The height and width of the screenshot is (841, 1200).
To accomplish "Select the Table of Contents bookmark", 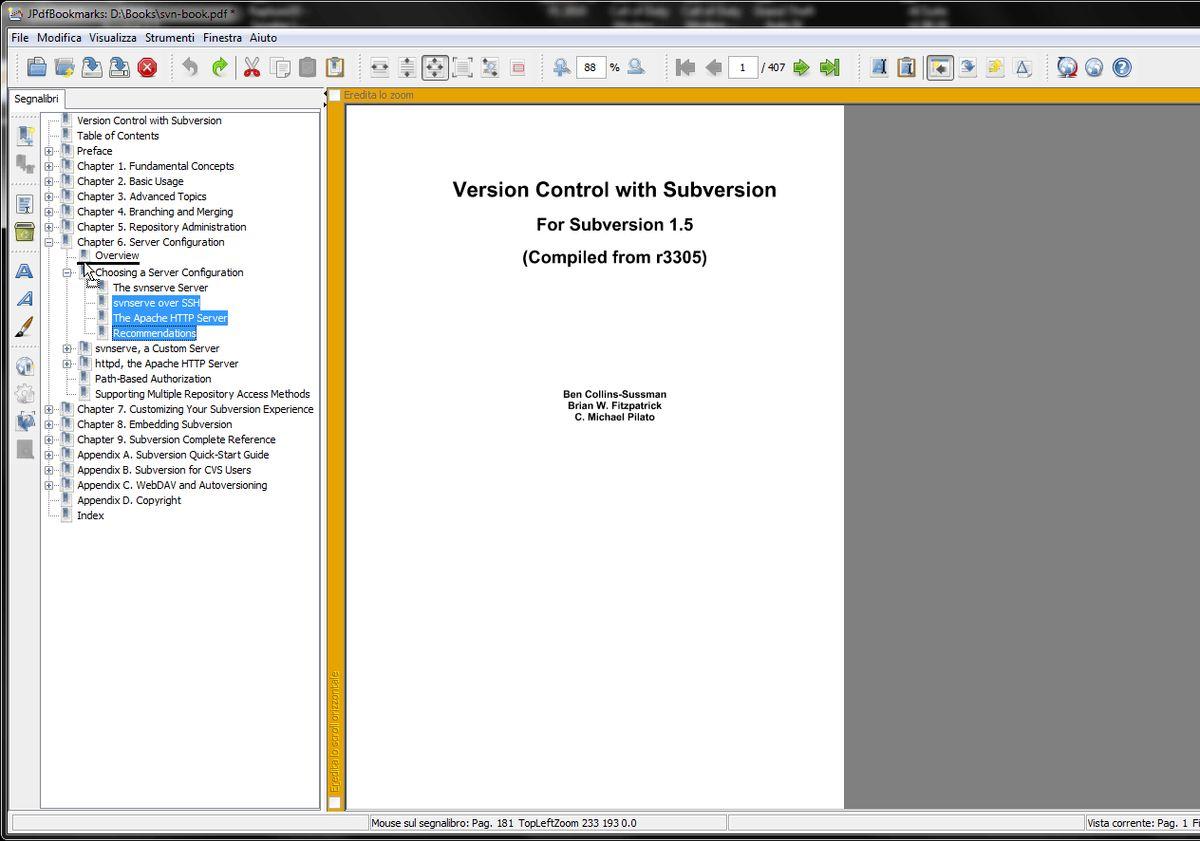I will coord(118,136).
